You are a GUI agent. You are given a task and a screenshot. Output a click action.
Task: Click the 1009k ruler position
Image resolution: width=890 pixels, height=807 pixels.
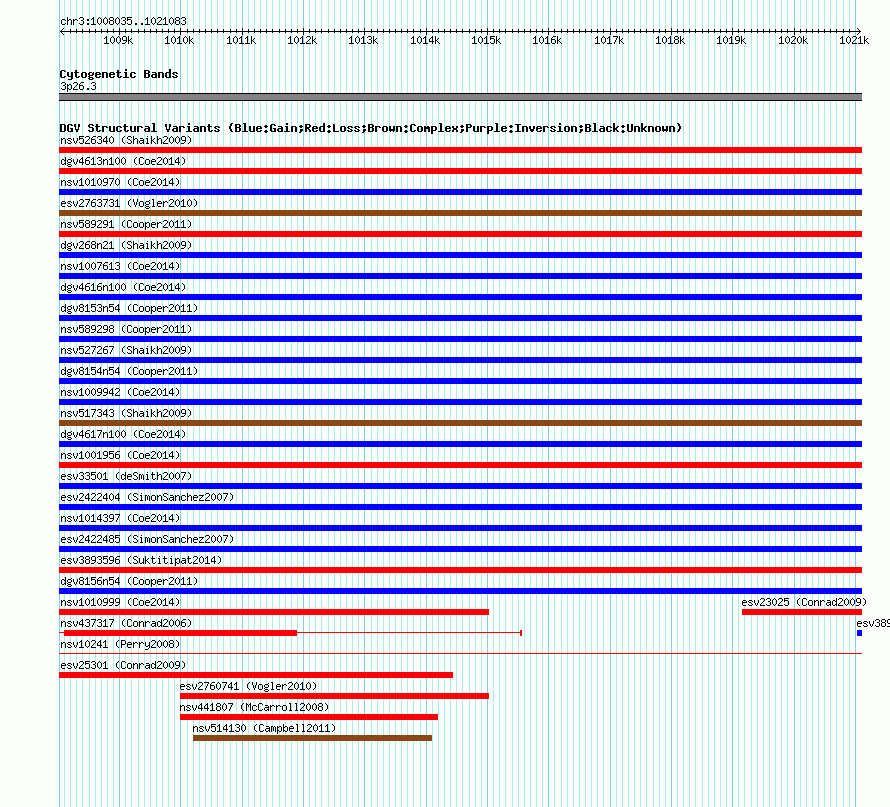click(118, 40)
